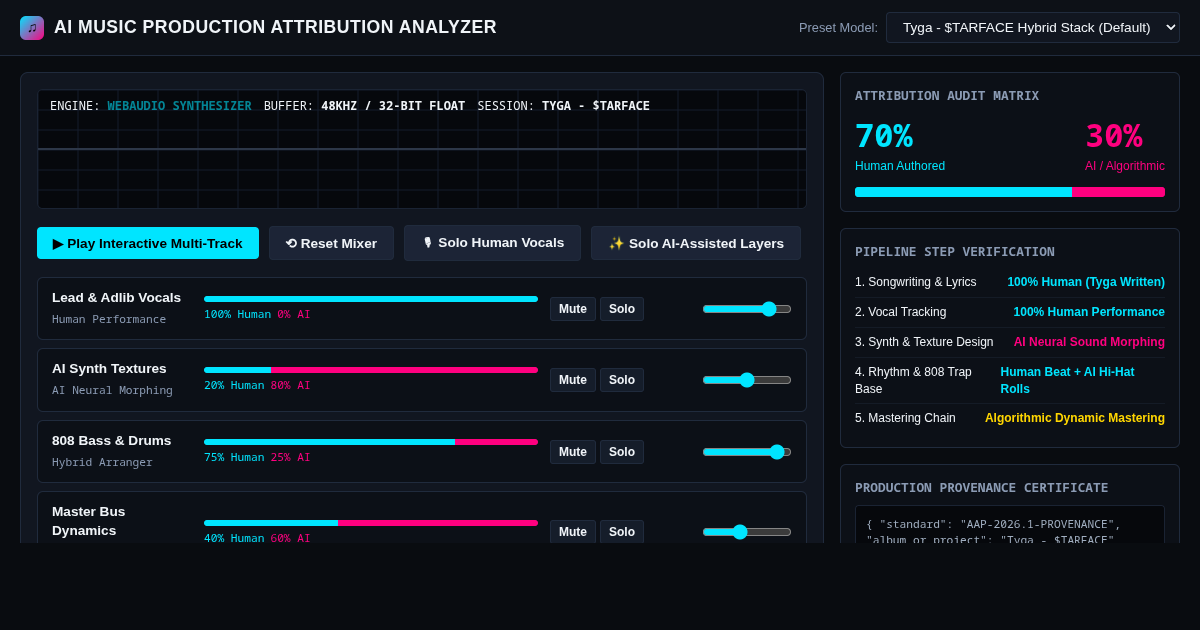The width and height of the screenshot is (1200, 630).
Task: Mute the AI Synth Textures track
Action: click(x=573, y=380)
